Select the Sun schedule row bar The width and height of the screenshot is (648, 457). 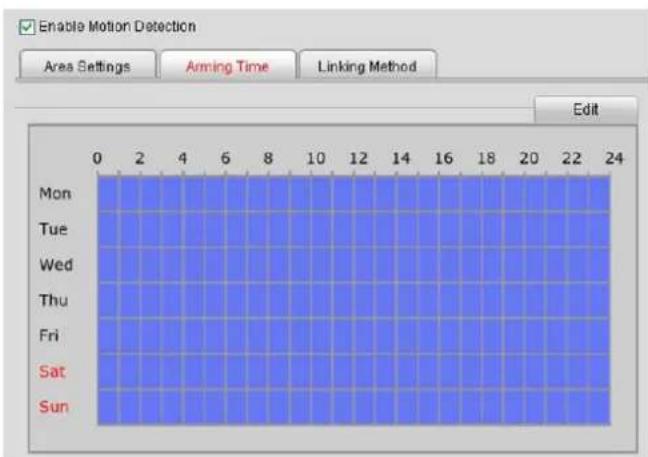pyautogui.click(x=354, y=407)
